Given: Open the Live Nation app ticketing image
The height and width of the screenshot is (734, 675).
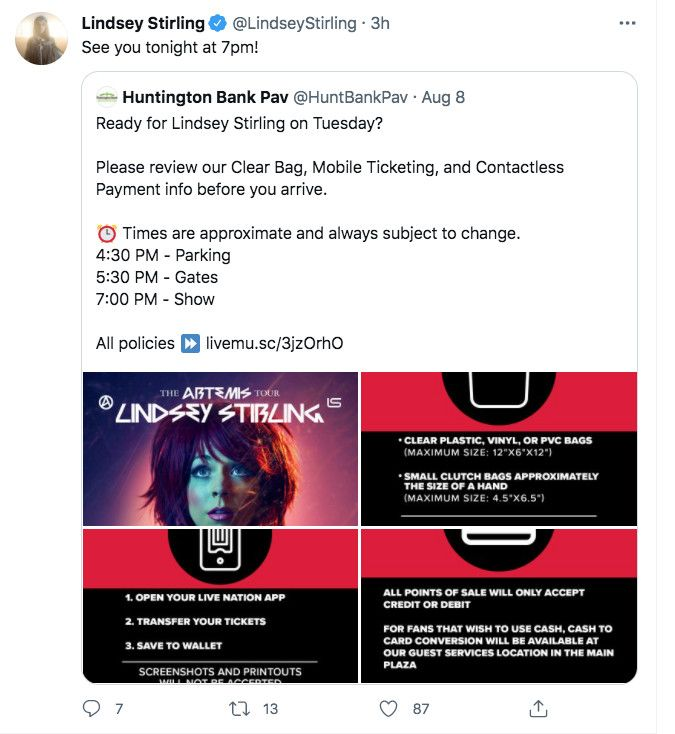Looking at the screenshot, I should point(220,606).
